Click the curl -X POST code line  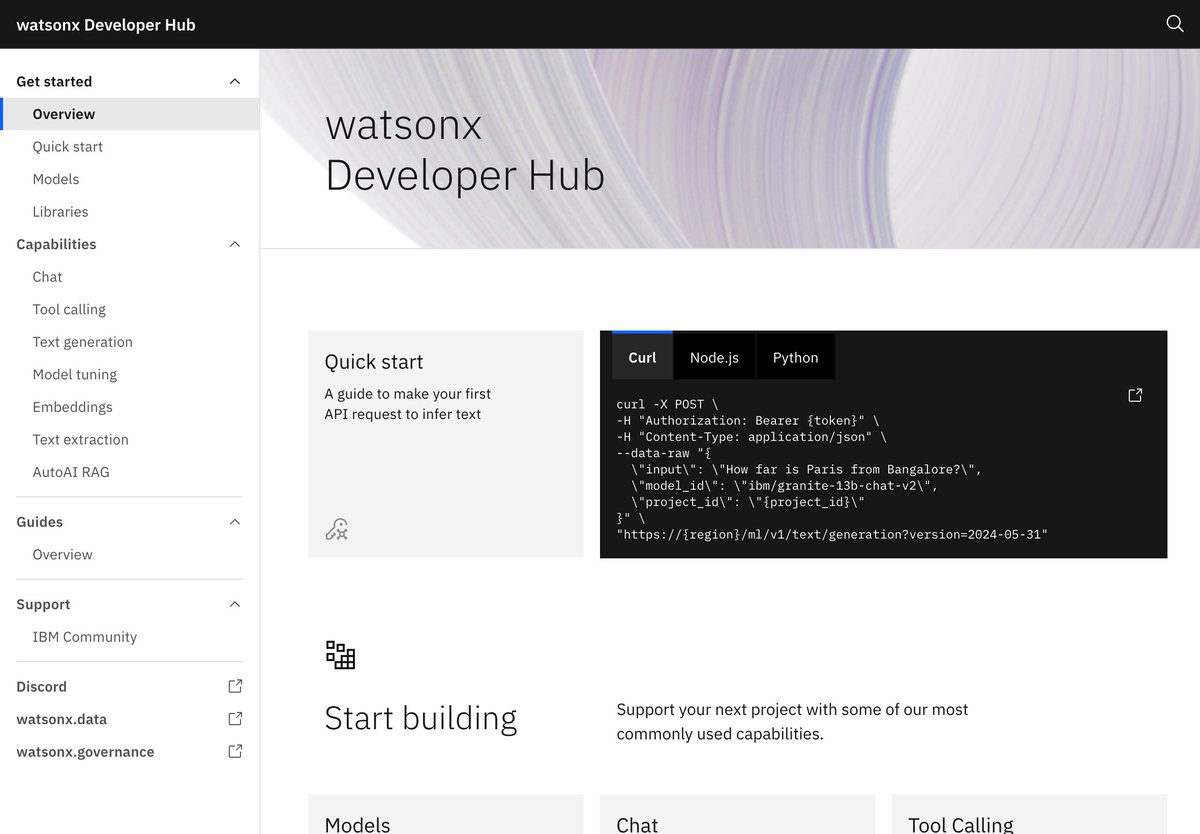(x=668, y=405)
